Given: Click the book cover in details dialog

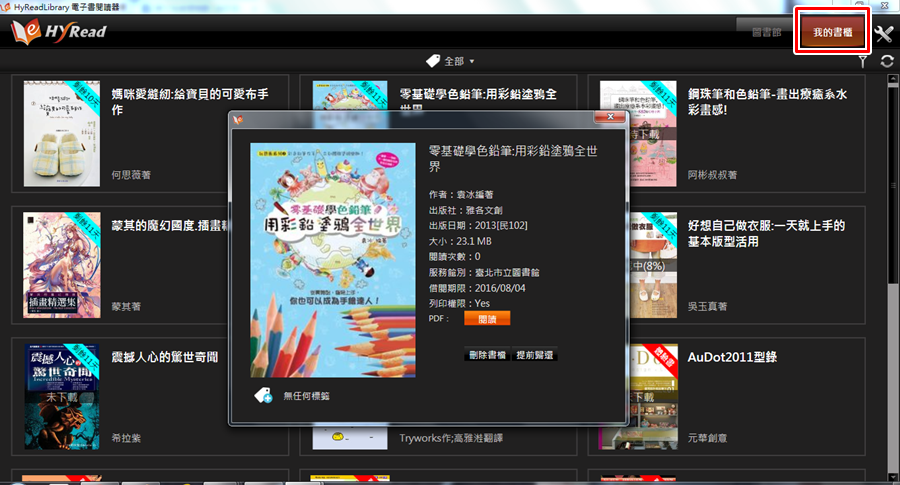Looking at the screenshot, I should [x=333, y=260].
